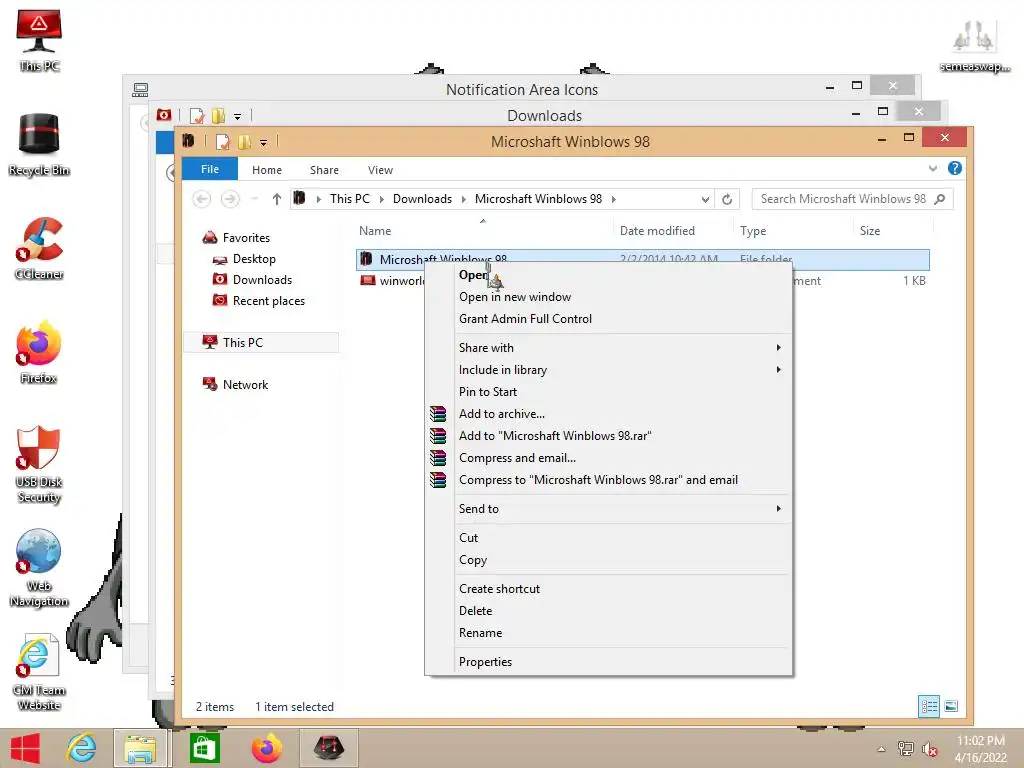
Task: Select This PC in the navigation pane
Action: 261,343
